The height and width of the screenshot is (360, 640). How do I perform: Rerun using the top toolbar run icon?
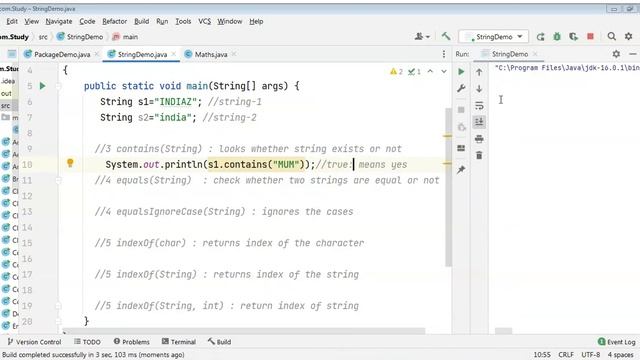point(540,37)
